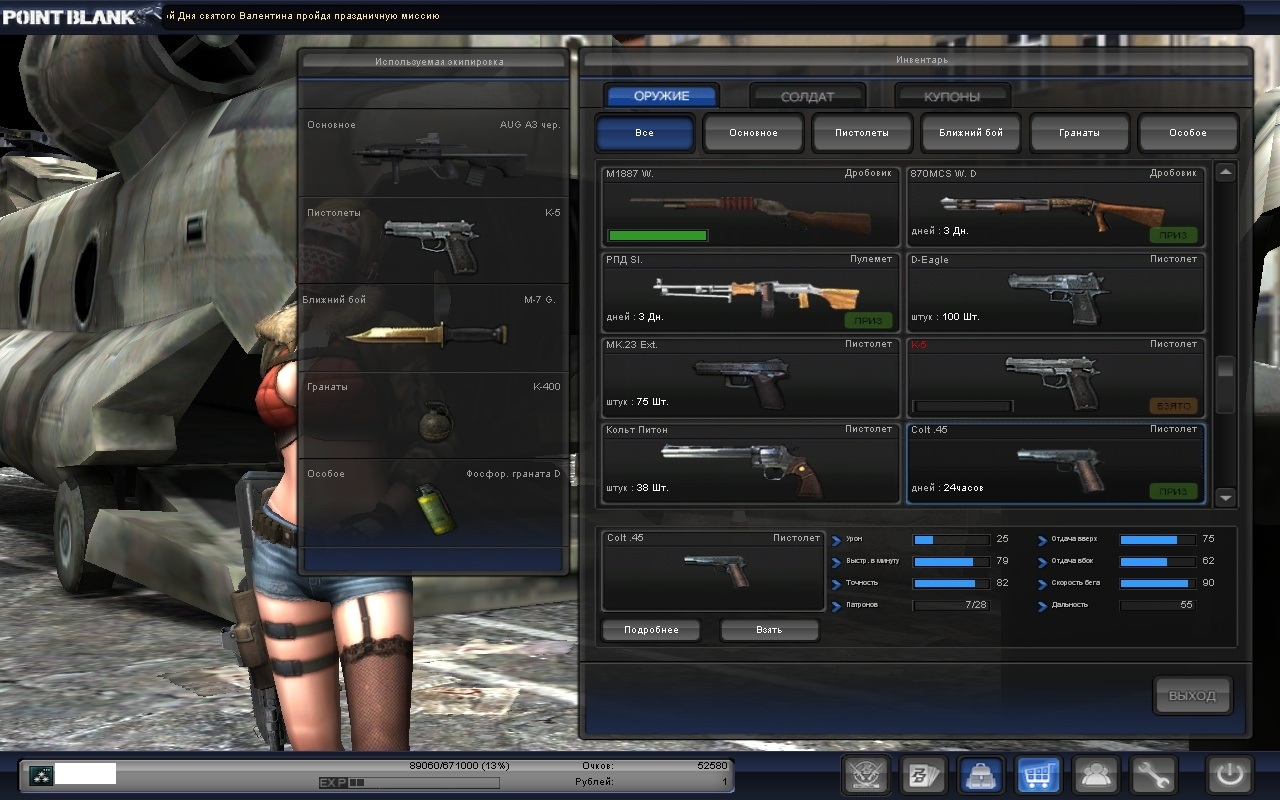The height and width of the screenshot is (800, 1280).
Task: Select the РПД Sl. machine gun item
Action: (x=750, y=292)
